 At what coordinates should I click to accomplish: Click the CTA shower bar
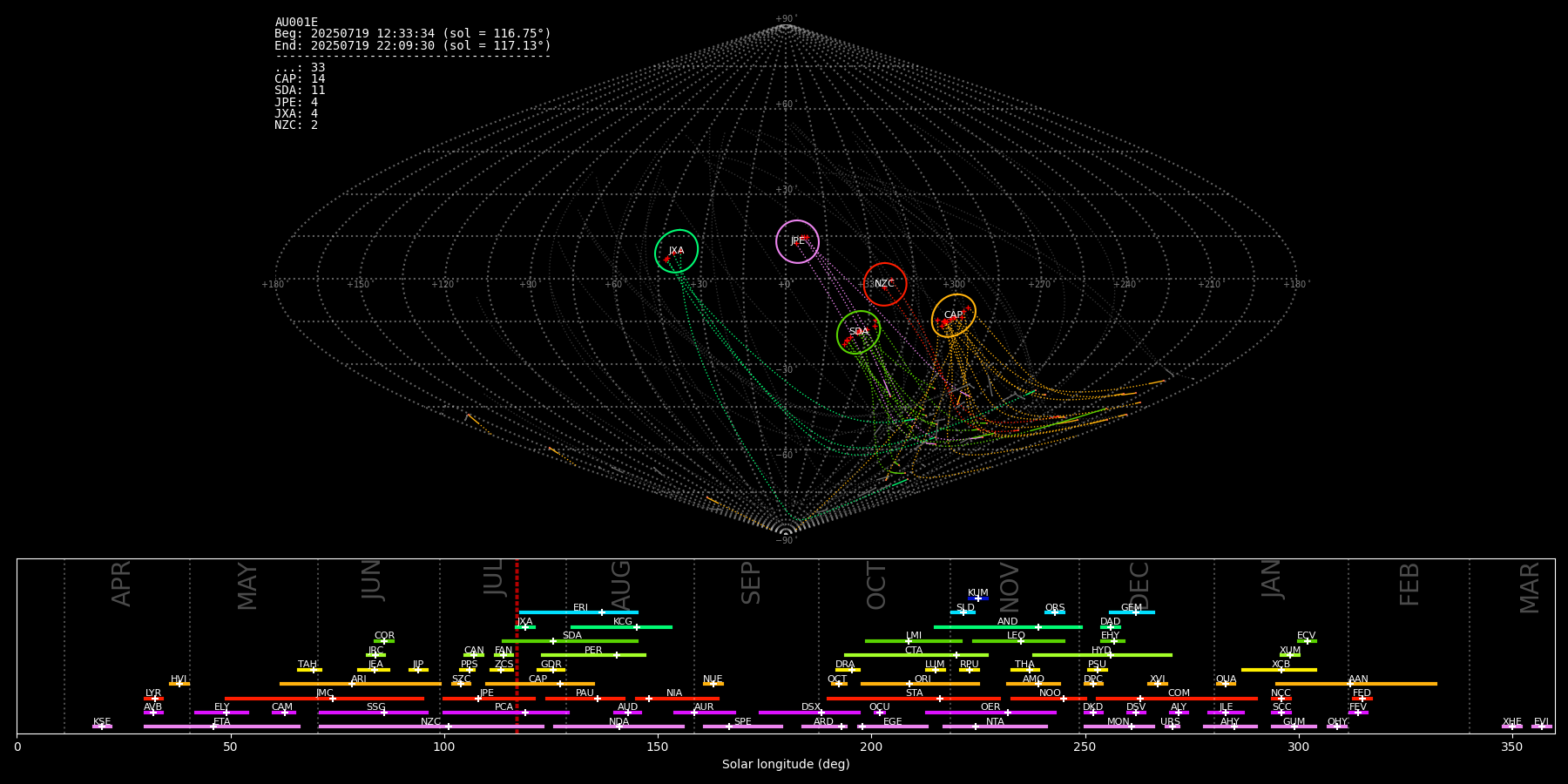pyautogui.click(x=916, y=655)
